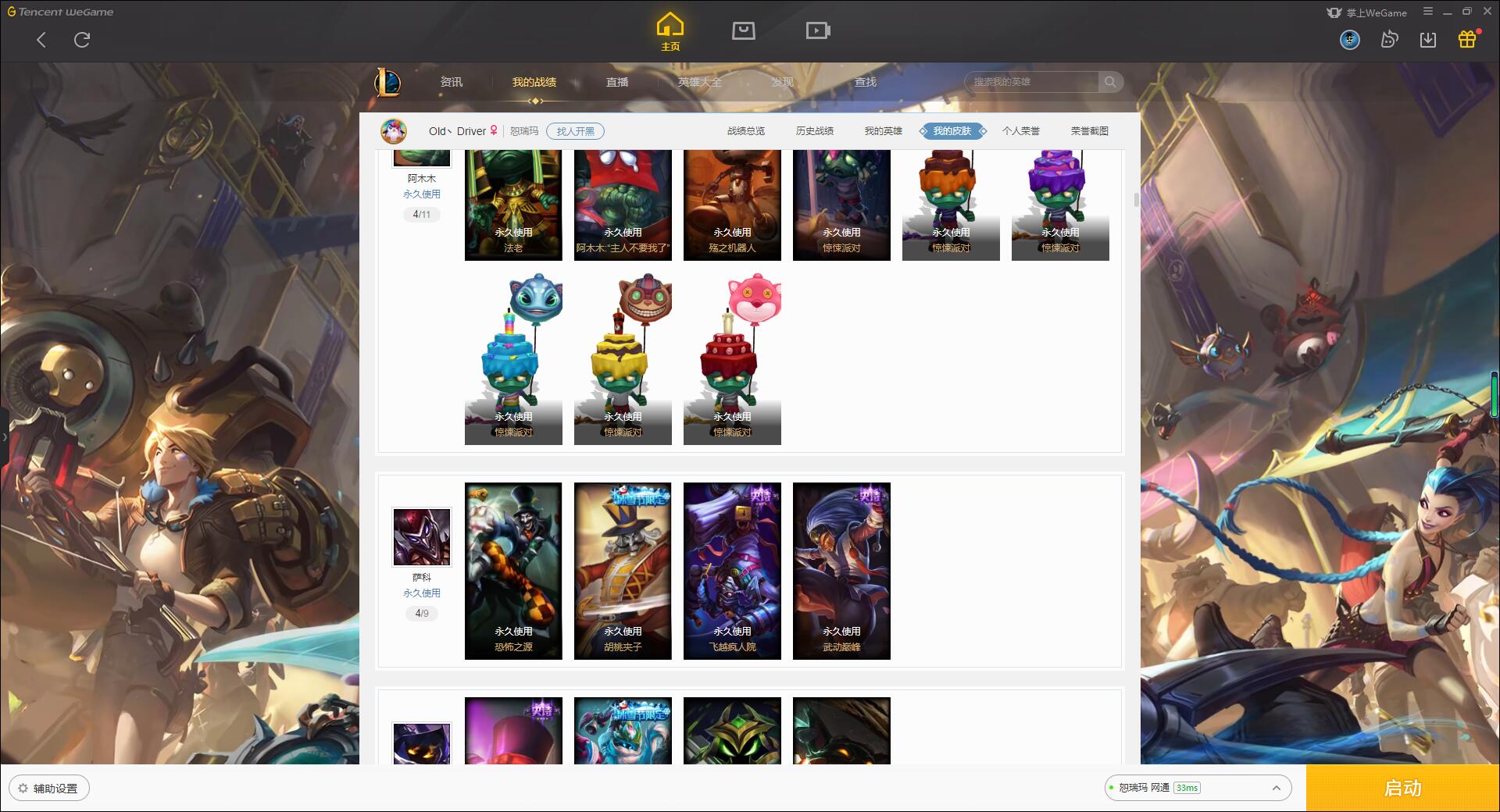The width and height of the screenshot is (1500, 812).
Task: Open the 查找 find tab
Action: 866,82
